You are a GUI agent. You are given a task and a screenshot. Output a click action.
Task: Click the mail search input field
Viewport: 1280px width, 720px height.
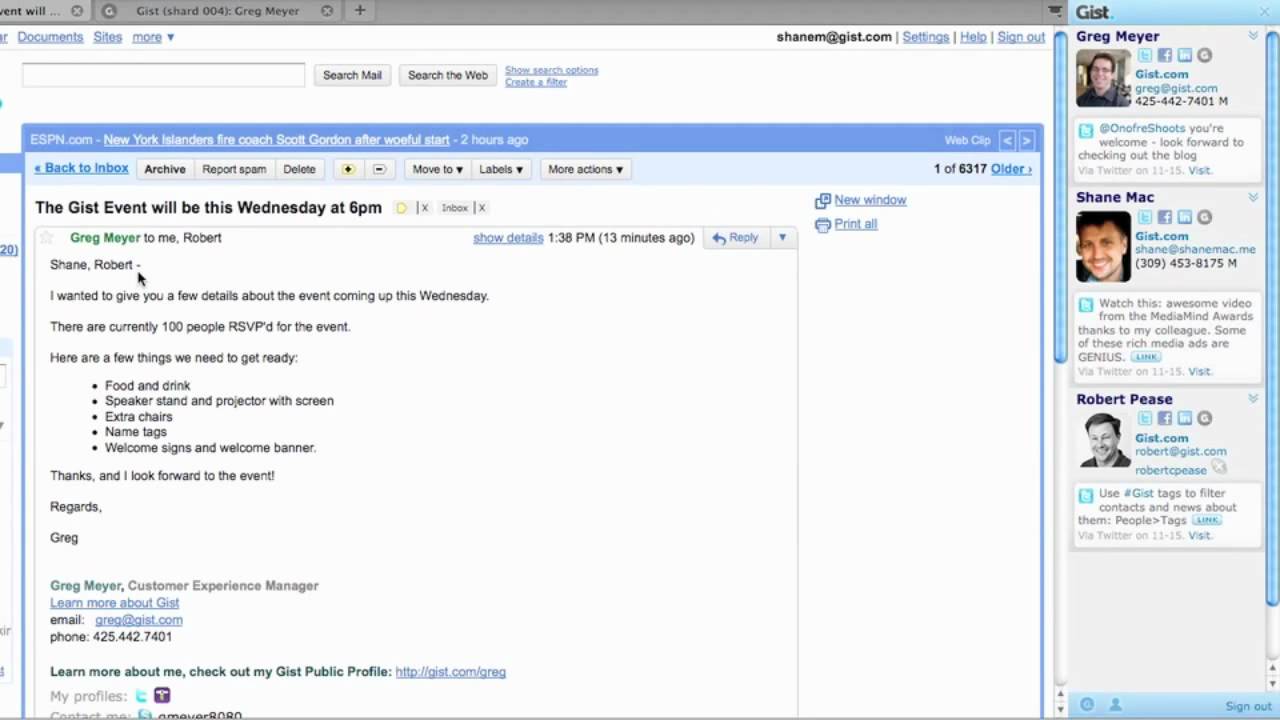click(163, 75)
